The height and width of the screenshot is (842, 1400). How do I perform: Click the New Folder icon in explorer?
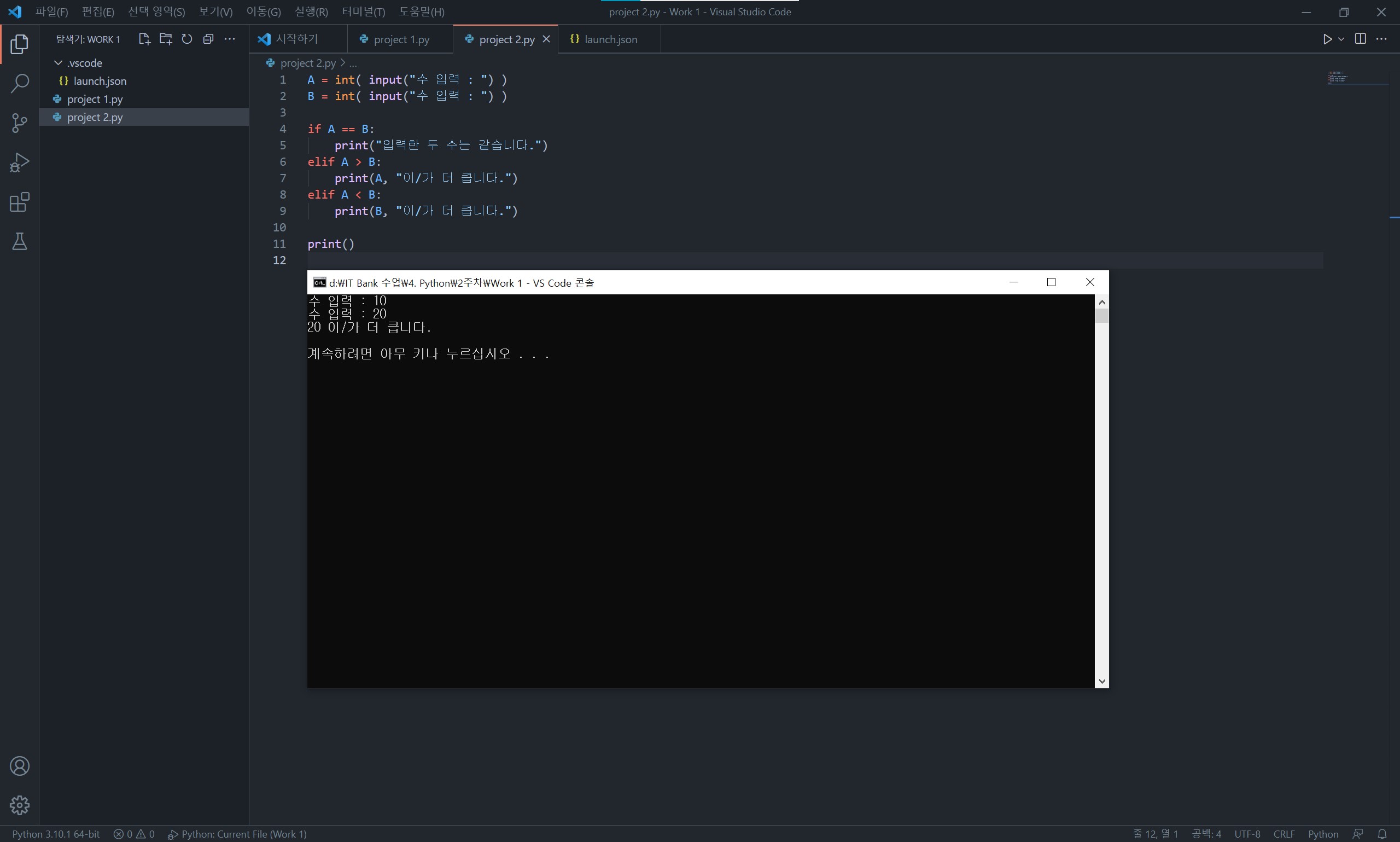pyautogui.click(x=166, y=39)
